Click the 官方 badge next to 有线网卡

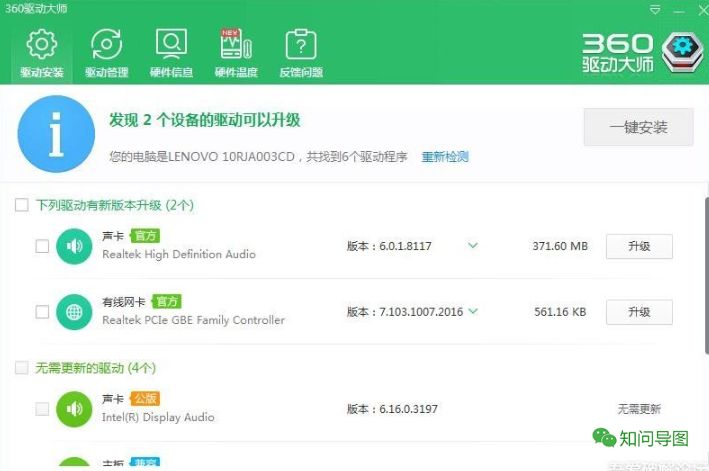[167, 301]
